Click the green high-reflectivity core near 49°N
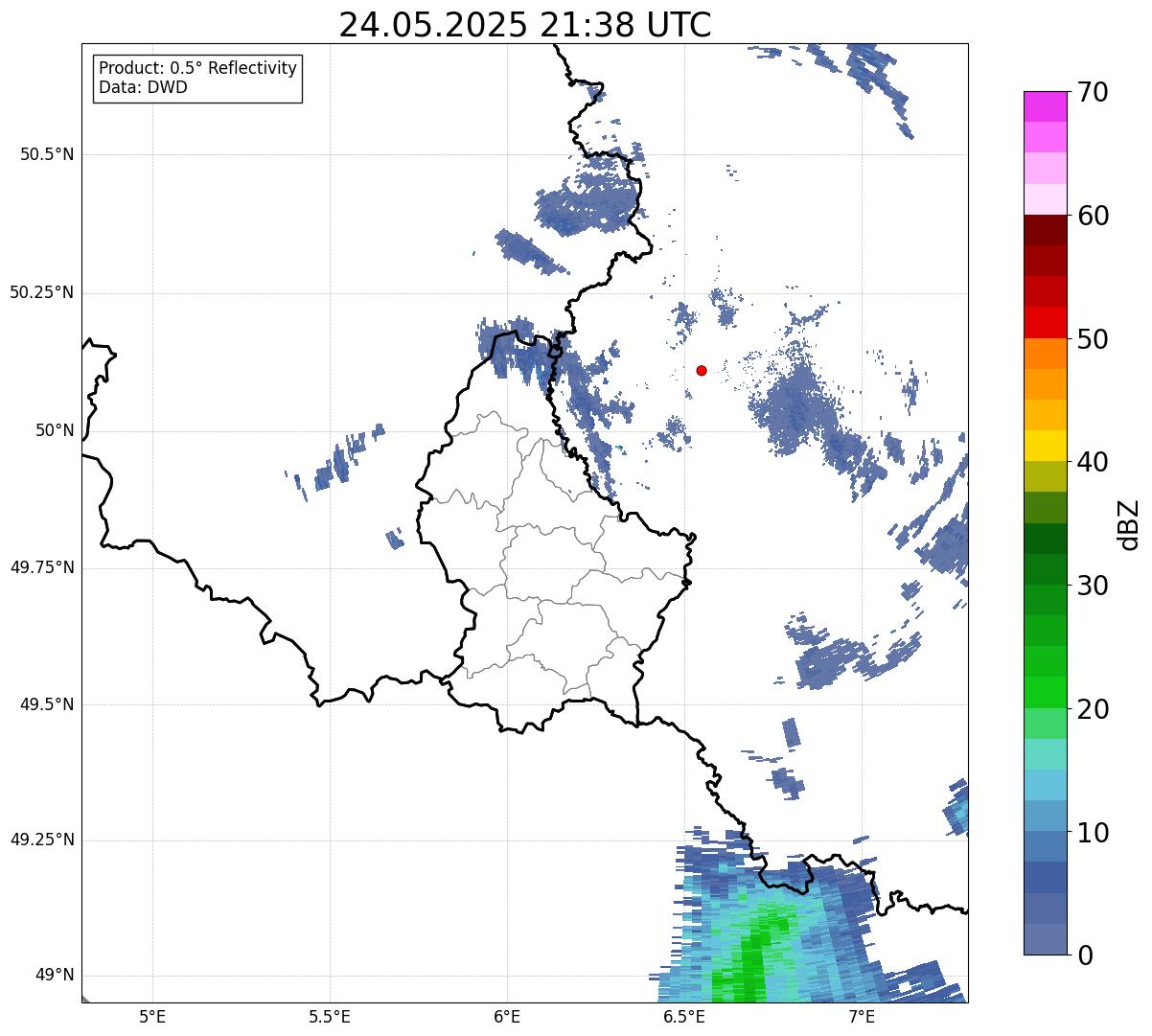 751,954
